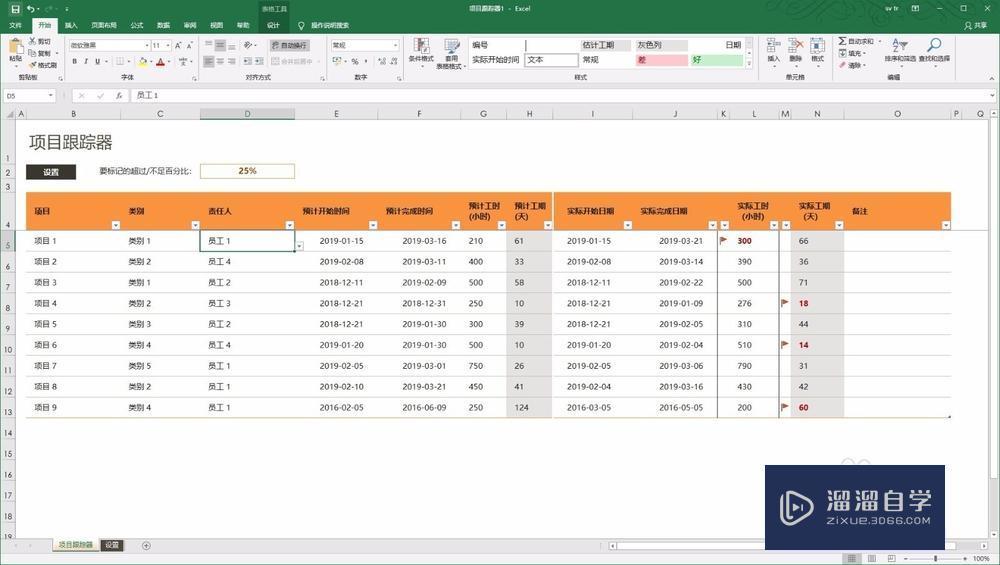1000x565 pixels.
Task: Switch to the 设置 sheet tab
Action: (112, 545)
